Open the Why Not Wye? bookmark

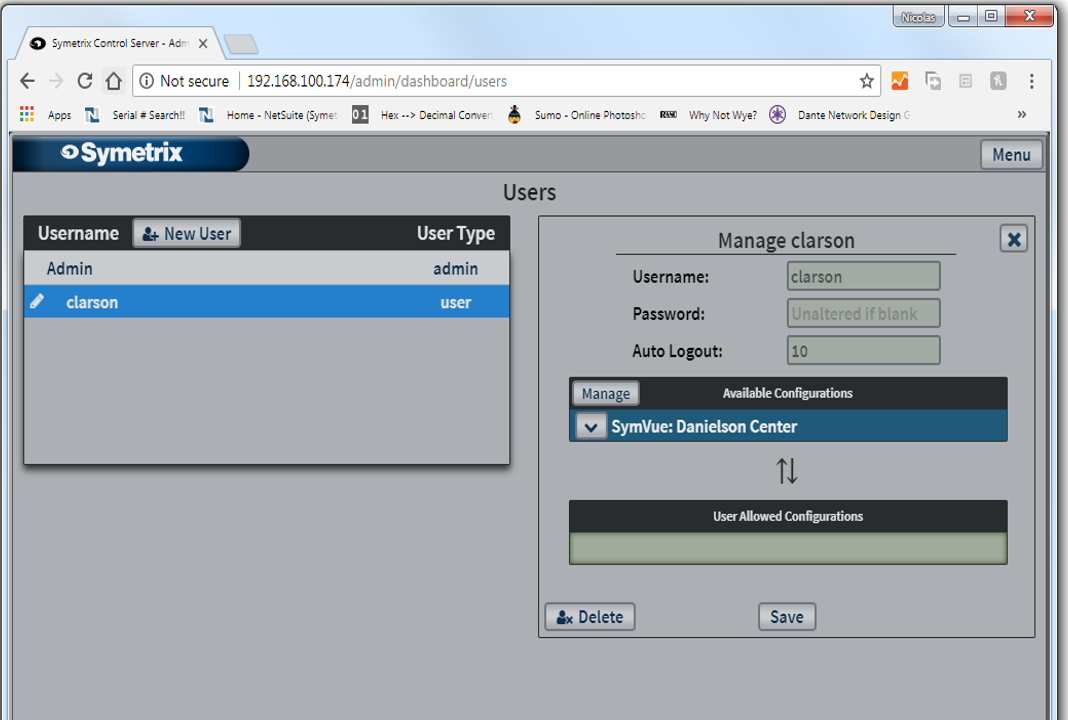tap(708, 115)
